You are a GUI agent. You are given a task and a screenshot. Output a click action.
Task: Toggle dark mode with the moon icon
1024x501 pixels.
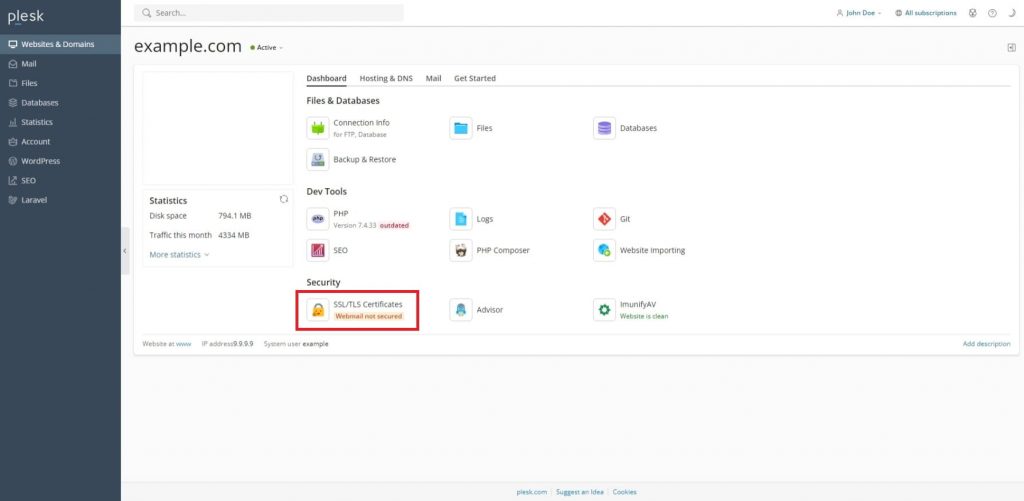1012,13
